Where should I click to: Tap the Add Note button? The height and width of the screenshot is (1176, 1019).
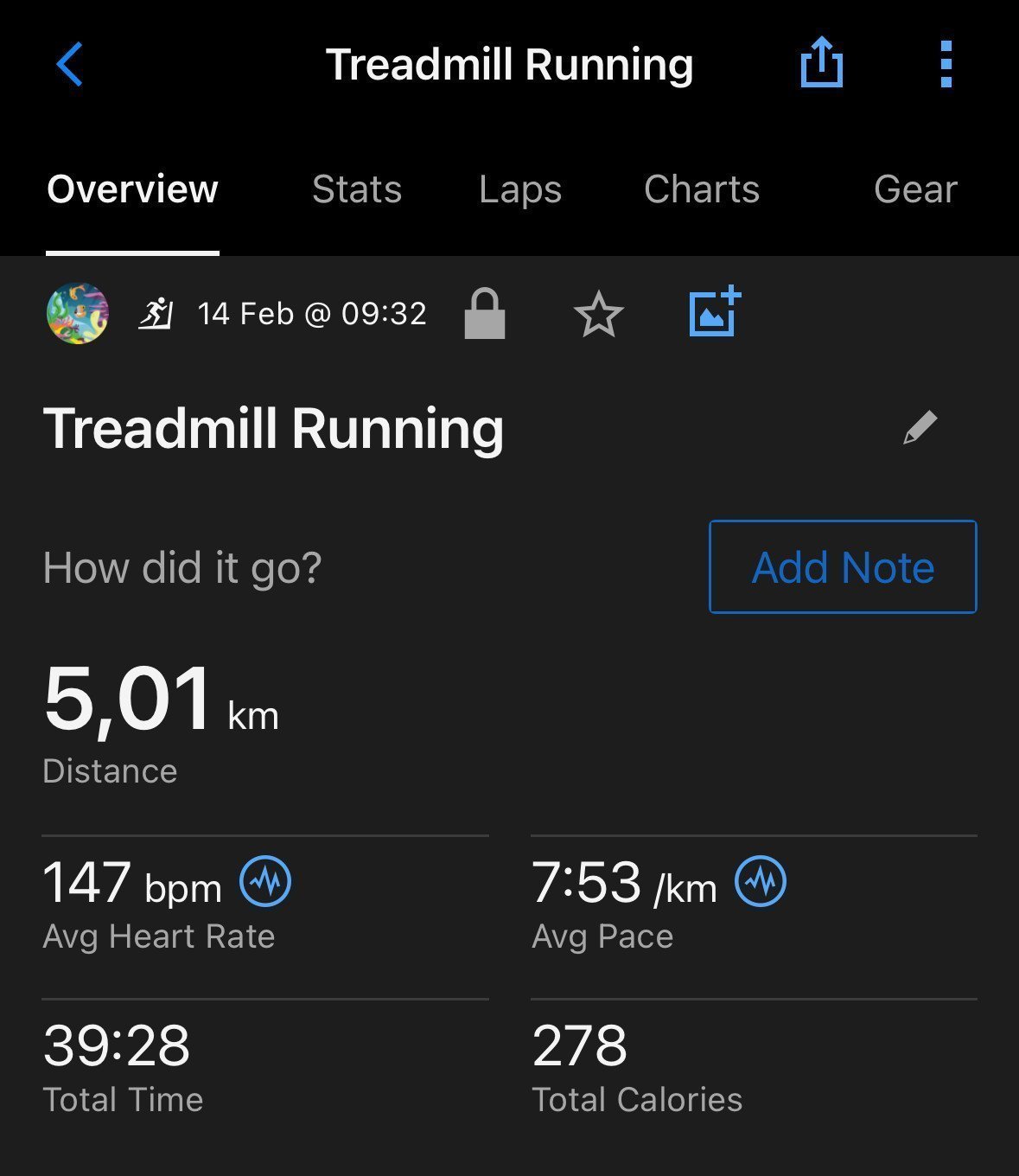pyautogui.click(x=843, y=566)
